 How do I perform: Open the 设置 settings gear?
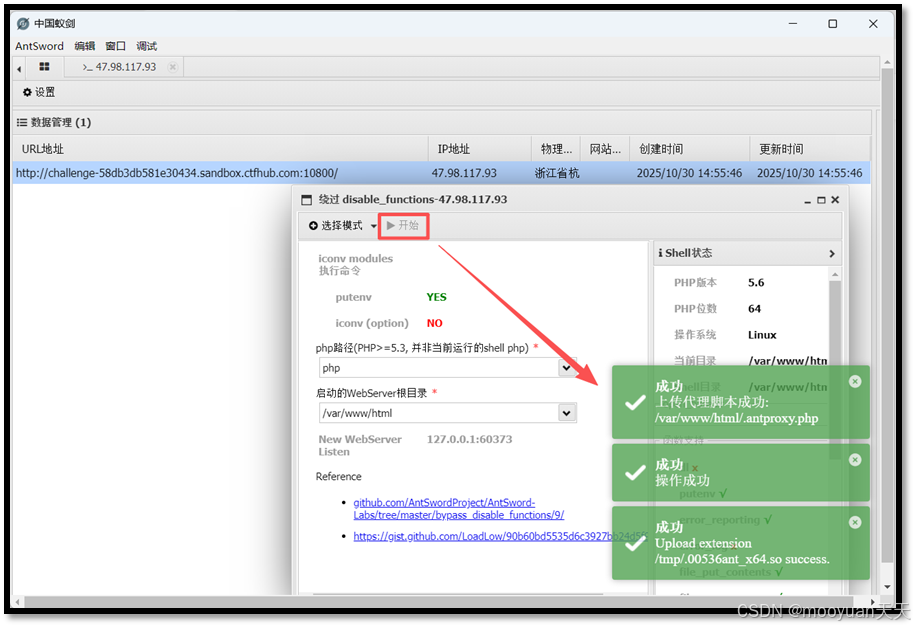click(x=39, y=92)
